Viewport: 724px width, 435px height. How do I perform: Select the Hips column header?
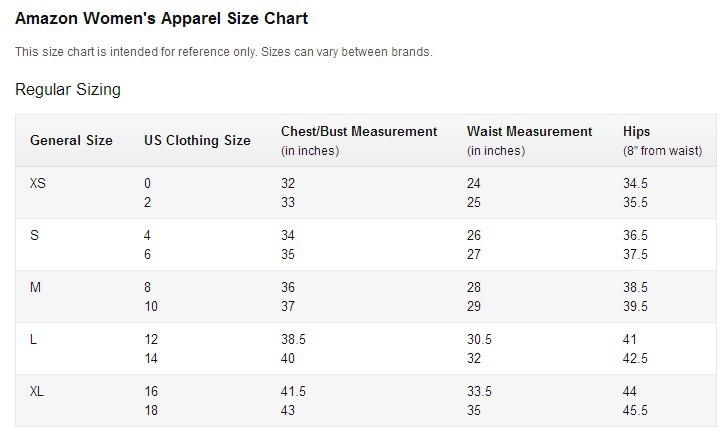(662, 140)
